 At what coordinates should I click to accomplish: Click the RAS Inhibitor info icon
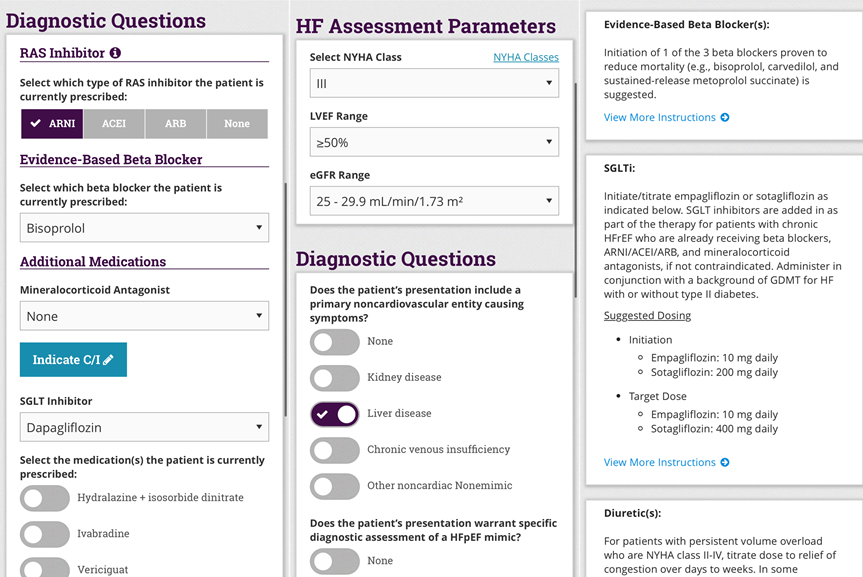click(x=115, y=53)
